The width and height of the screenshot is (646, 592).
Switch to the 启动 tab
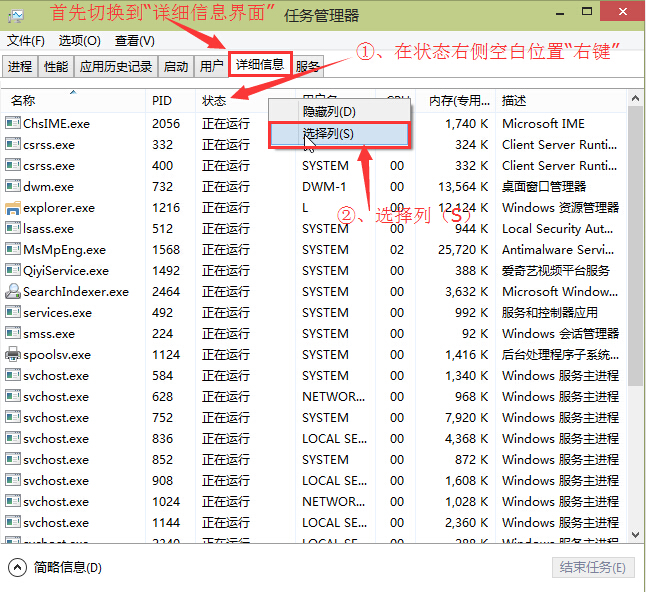pyautogui.click(x=175, y=67)
